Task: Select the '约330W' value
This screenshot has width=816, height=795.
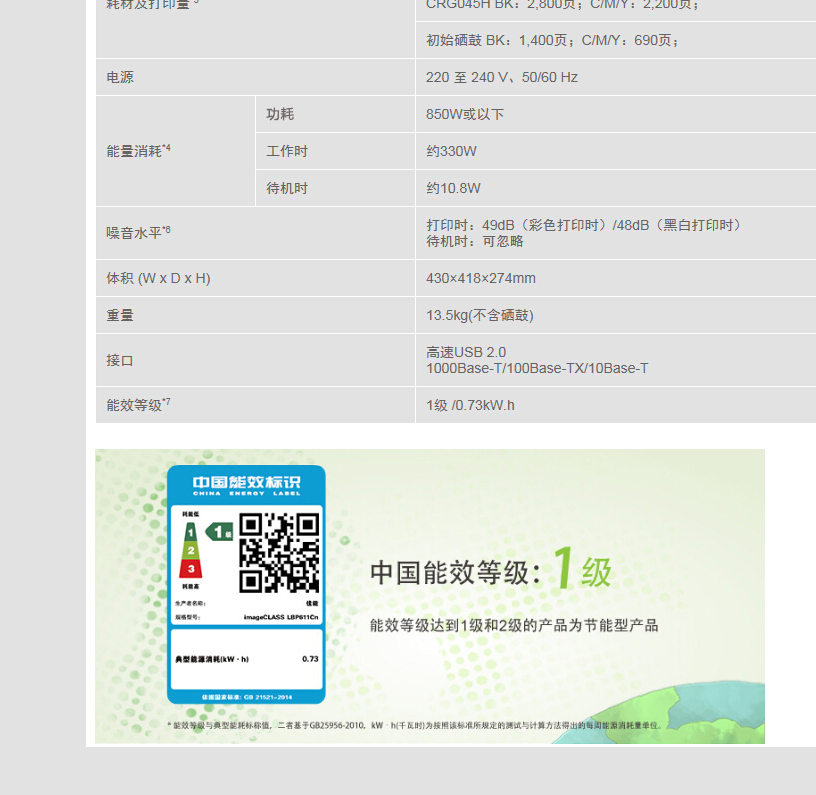Action: click(x=451, y=151)
